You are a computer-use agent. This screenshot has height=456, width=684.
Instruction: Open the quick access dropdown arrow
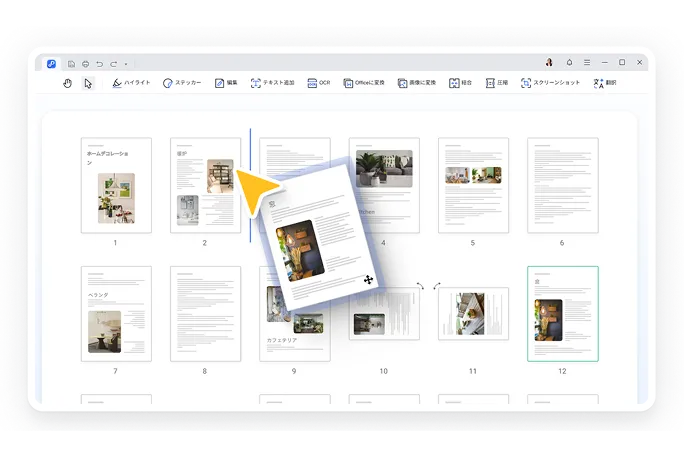click(126, 64)
